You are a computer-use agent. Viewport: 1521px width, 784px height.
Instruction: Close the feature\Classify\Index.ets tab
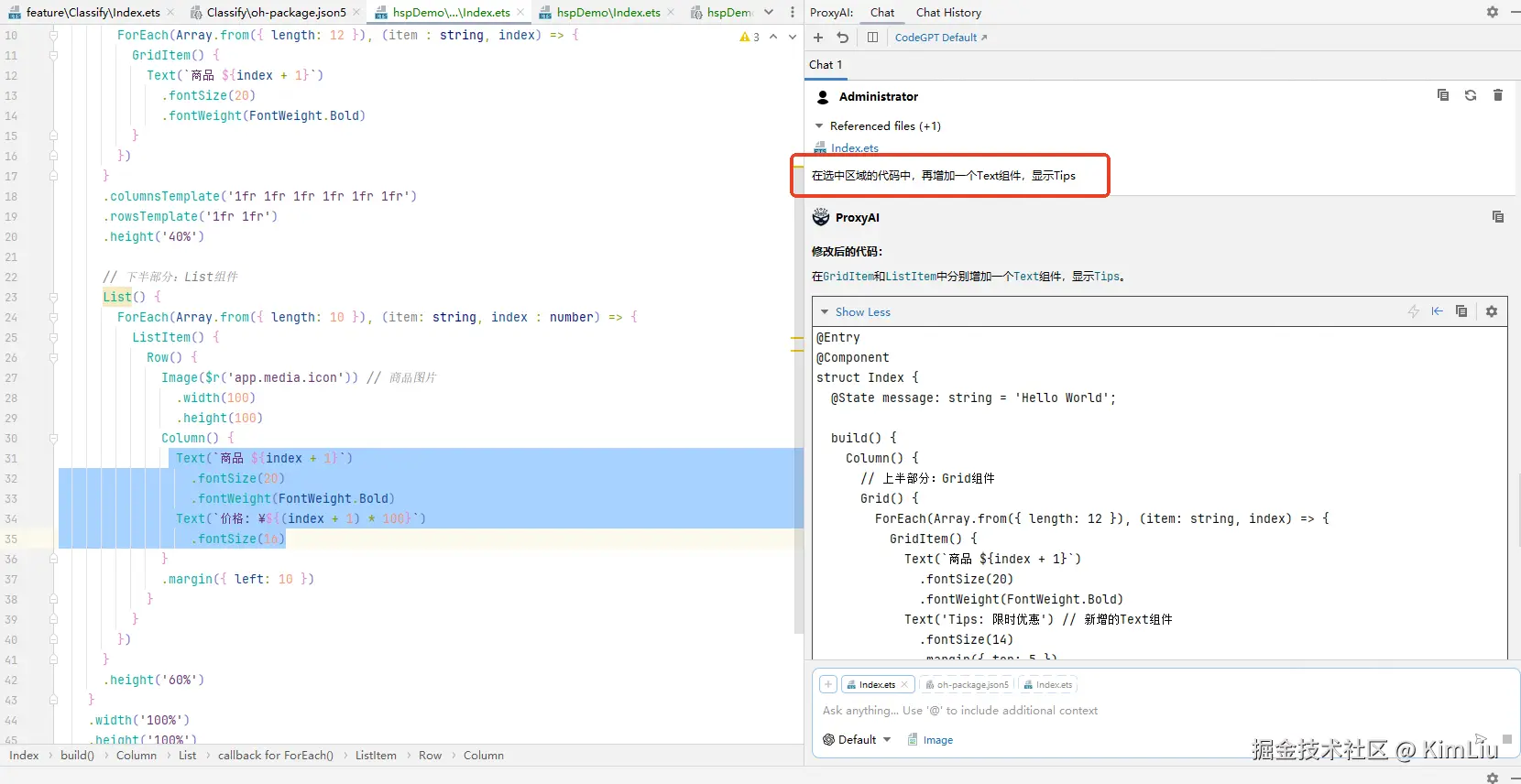coord(170,12)
